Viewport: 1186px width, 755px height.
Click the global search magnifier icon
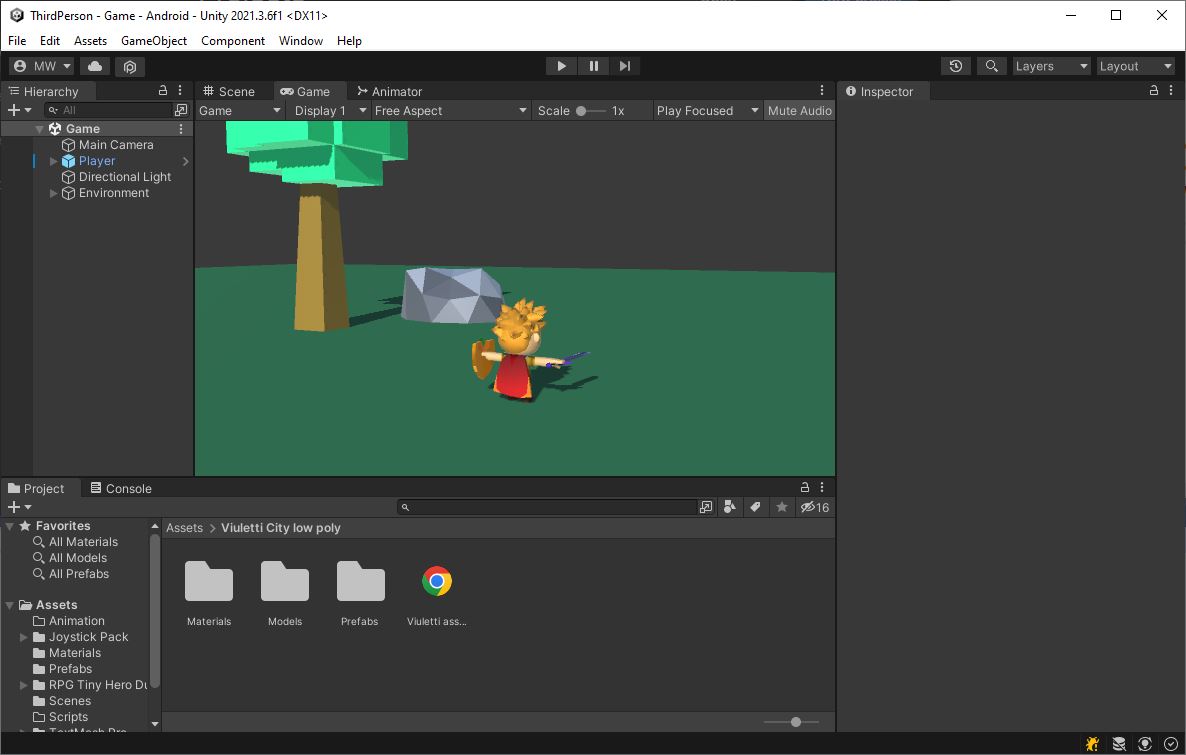click(991, 66)
